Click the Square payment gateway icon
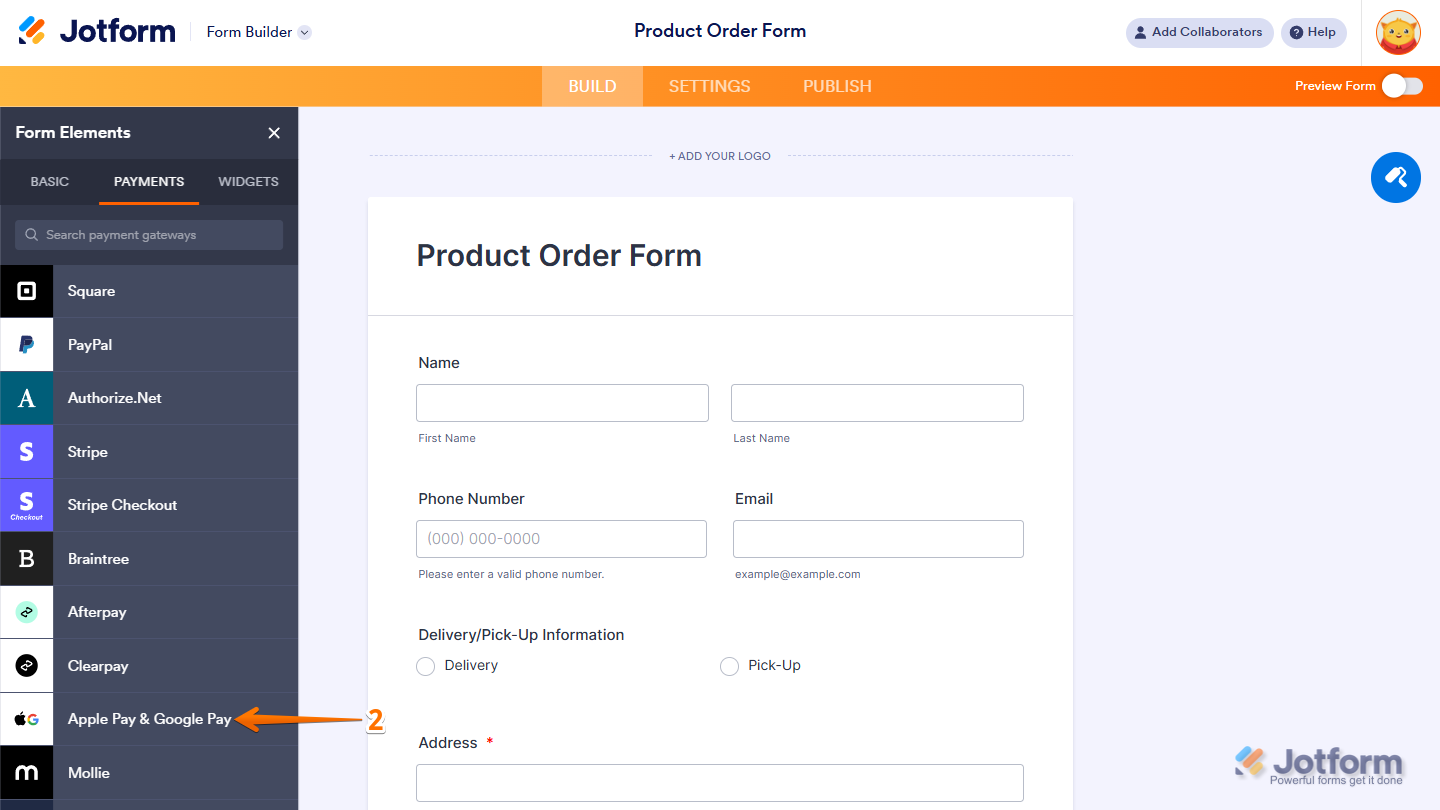 pos(27,291)
